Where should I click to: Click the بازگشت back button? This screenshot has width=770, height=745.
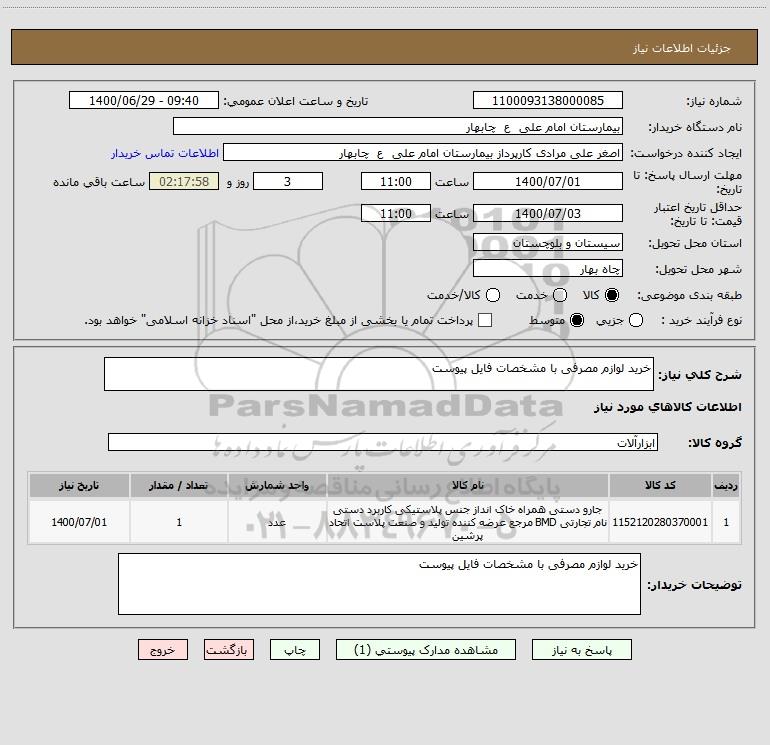click(229, 650)
